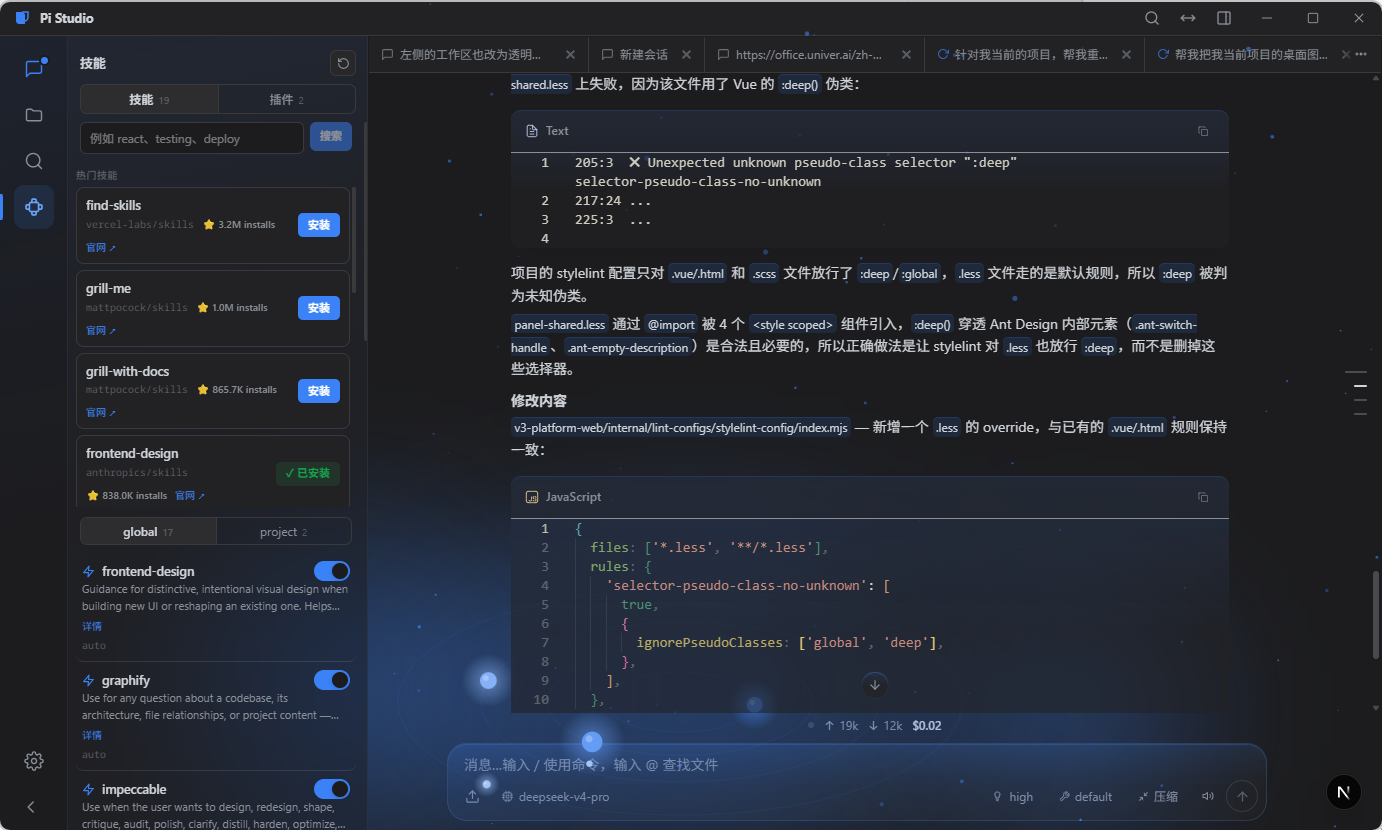Open the search sidebar icon
The height and width of the screenshot is (830, 1382).
(x=34, y=161)
